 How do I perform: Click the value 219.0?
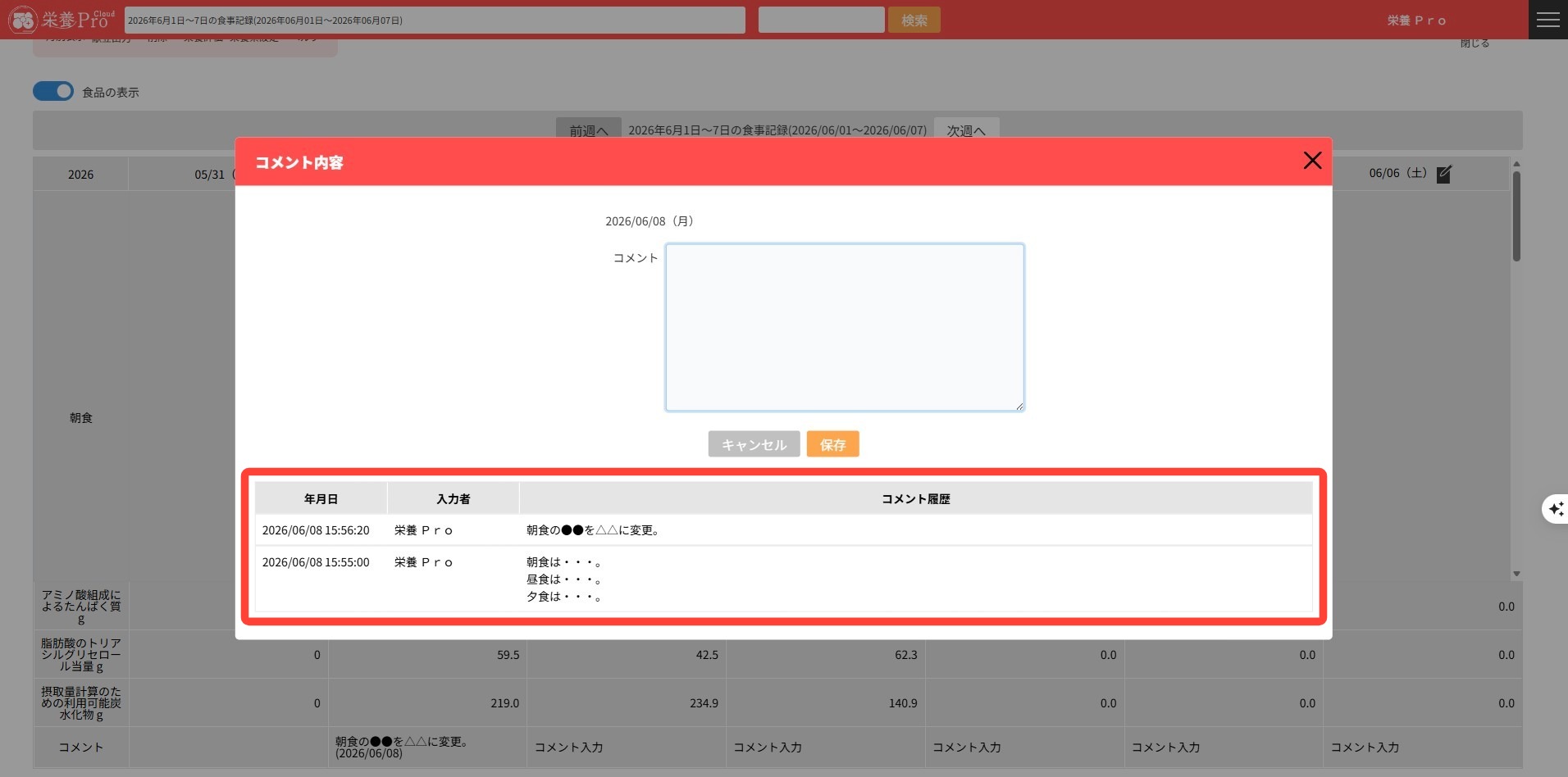[504, 703]
